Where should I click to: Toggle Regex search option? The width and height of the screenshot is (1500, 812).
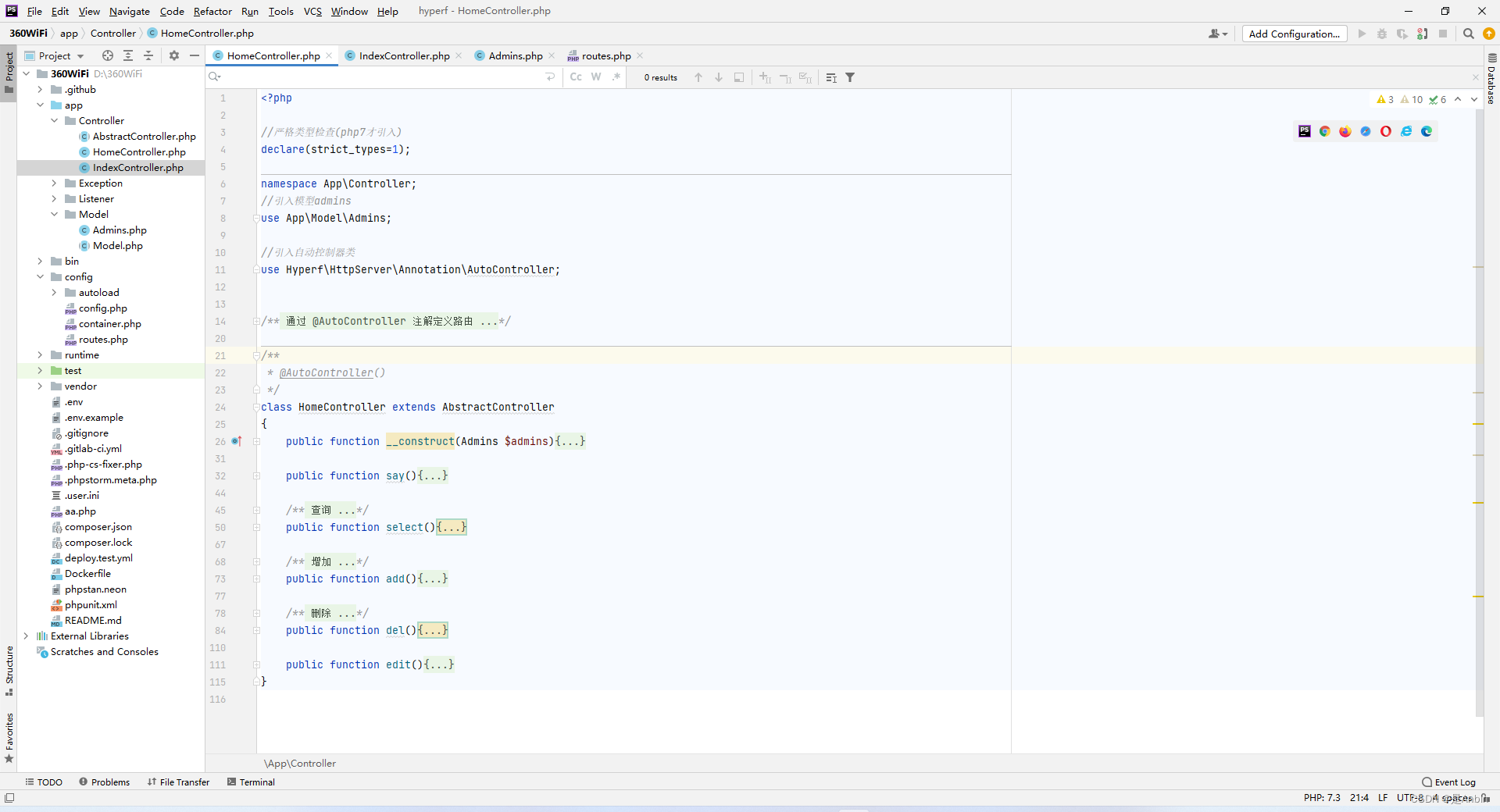tap(616, 77)
